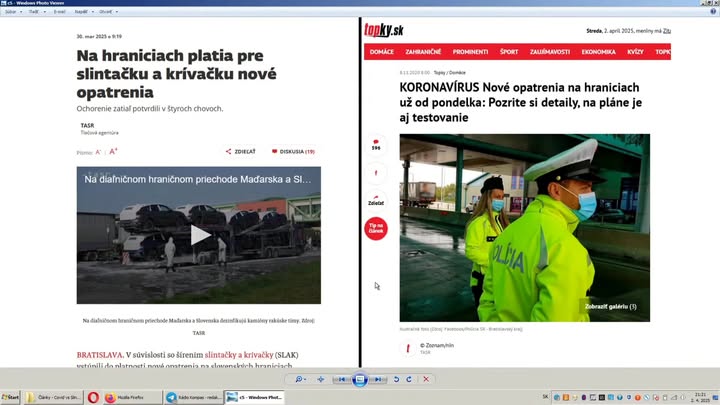
Task: Click the Windows Start button
Action: coord(11,397)
